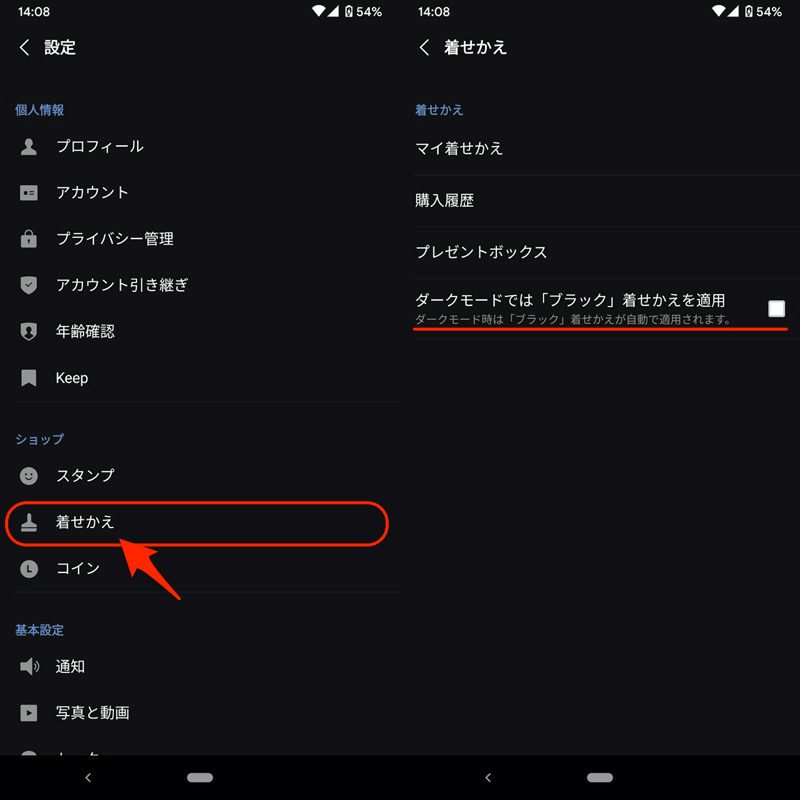Select 着せかえ in the shop section

click(x=197, y=522)
